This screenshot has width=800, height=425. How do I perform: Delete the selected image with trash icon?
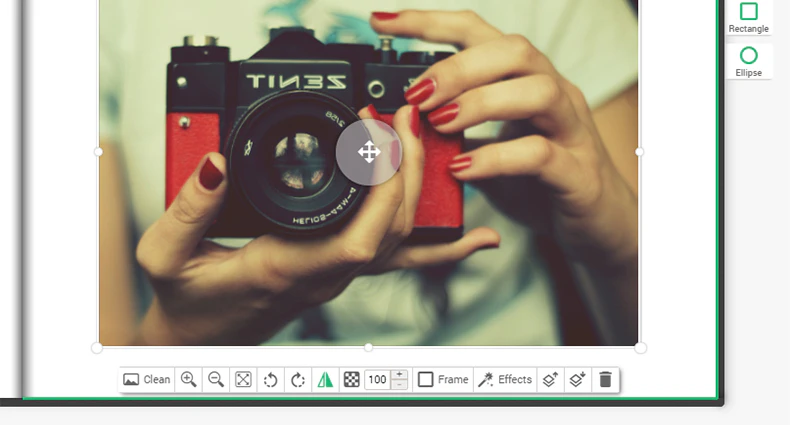(x=605, y=380)
